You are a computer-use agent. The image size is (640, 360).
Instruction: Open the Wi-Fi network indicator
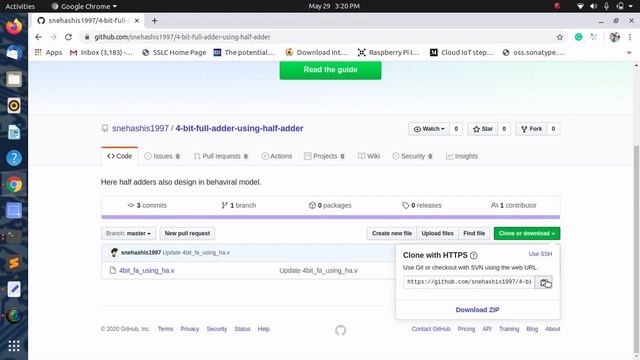coord(580,6)
